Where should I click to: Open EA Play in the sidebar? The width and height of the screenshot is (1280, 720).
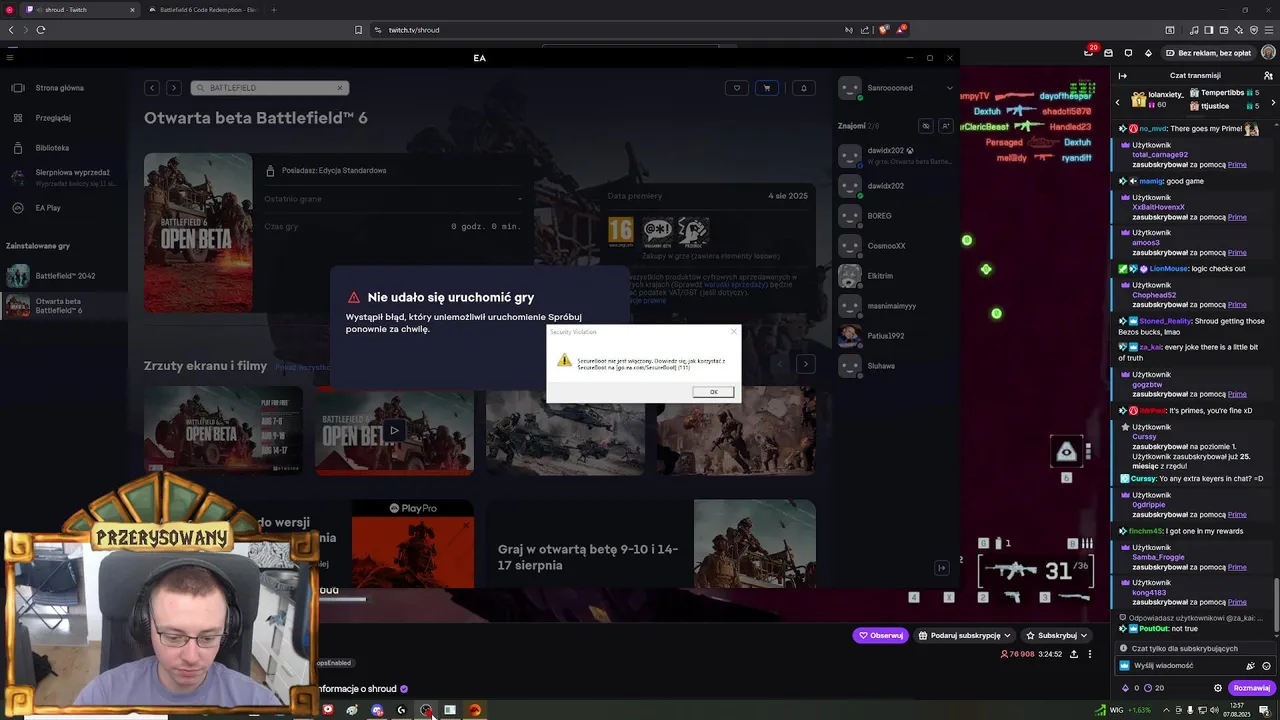click(x=64, y=208)
